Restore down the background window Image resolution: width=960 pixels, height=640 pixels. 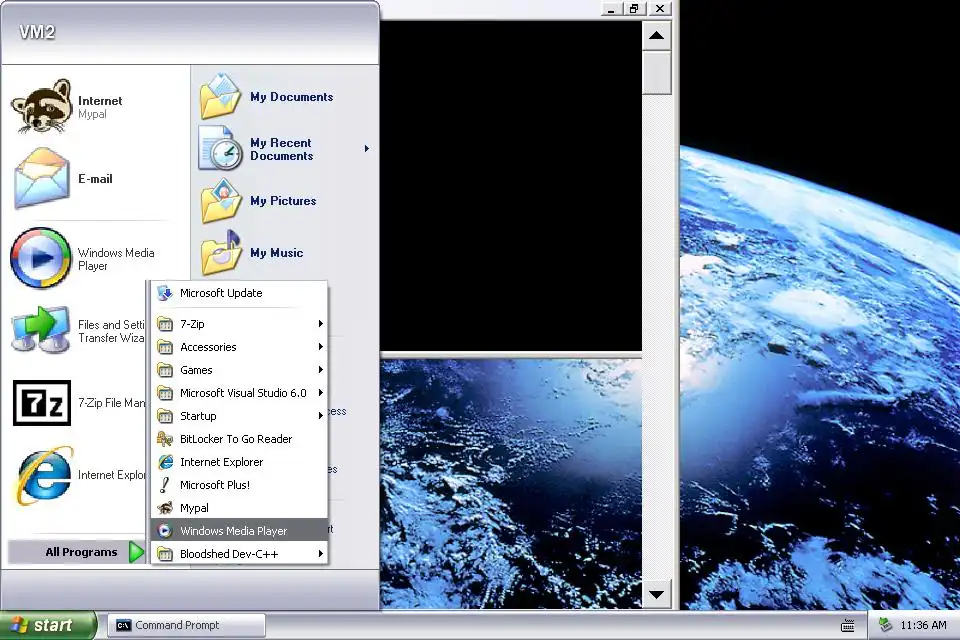click(x=634, y=9)
